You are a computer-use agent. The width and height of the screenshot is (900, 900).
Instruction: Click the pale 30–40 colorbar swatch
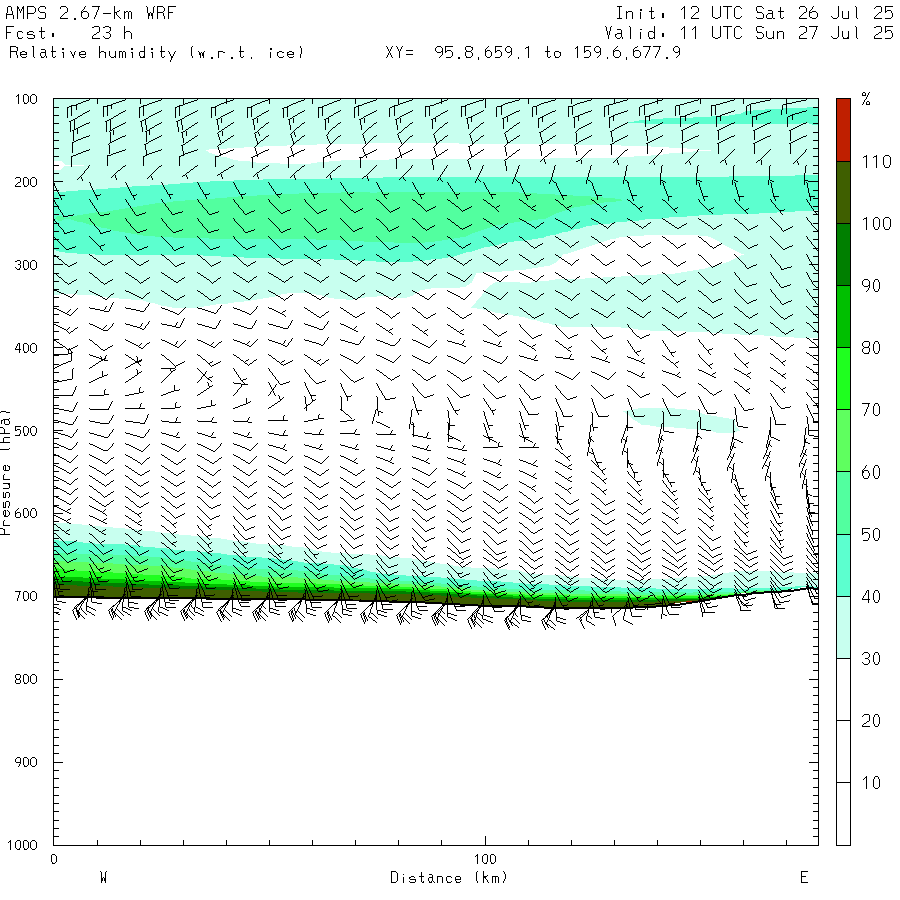(843, 627)
